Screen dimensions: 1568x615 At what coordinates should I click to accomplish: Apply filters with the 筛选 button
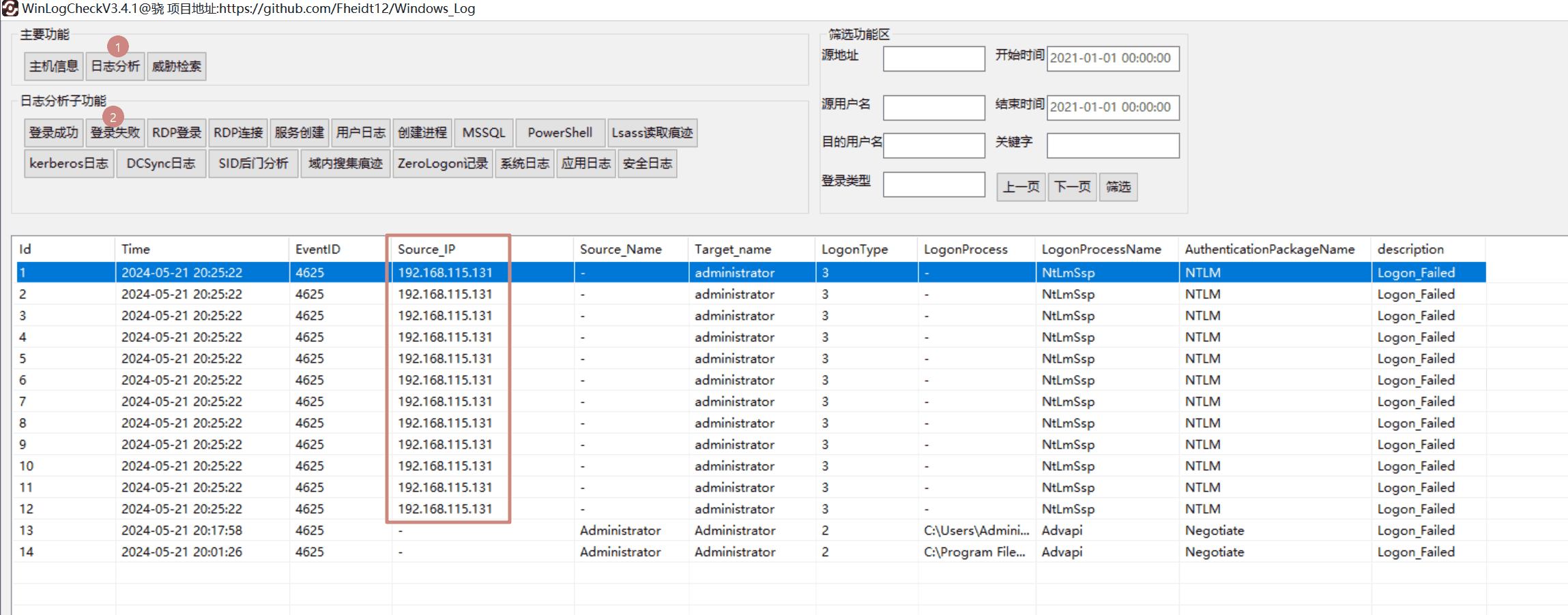coord(1118,187)
